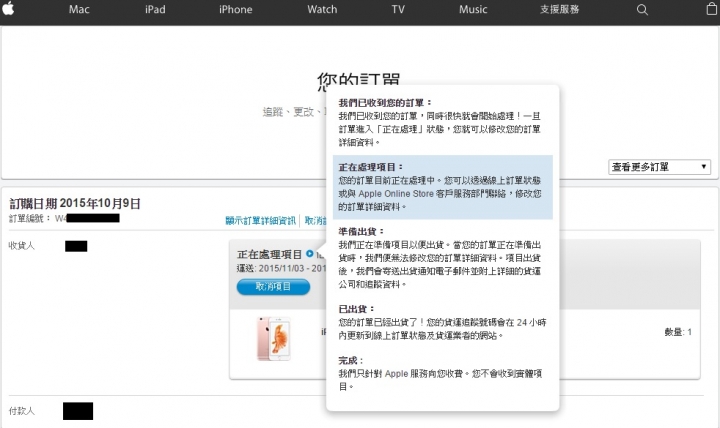The width and height of the screenshot is (720, 428).
Task: Click the 訂購日期 2015年10月9日 heading
Action: tap(75, 203)
